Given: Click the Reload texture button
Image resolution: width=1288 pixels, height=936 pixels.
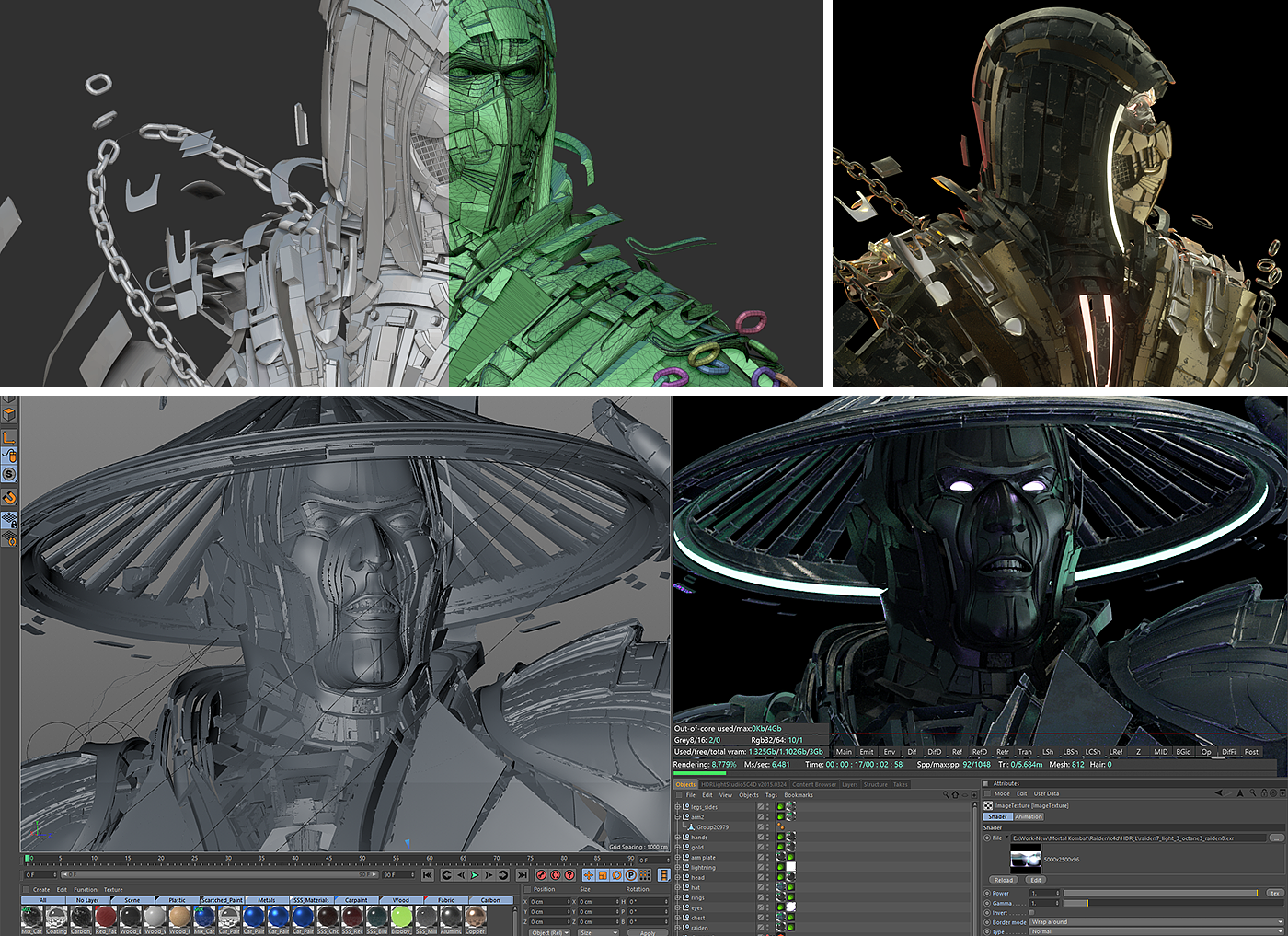Looking at the screenshot, I should click(1004, 880).
